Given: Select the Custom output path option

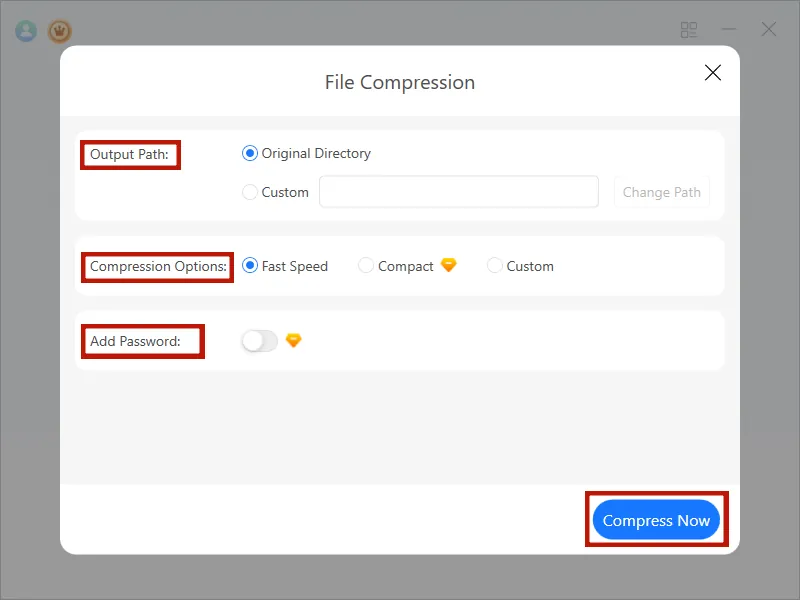Looking at the screenshot, I should pyautogui.click(x=249, y=192).
